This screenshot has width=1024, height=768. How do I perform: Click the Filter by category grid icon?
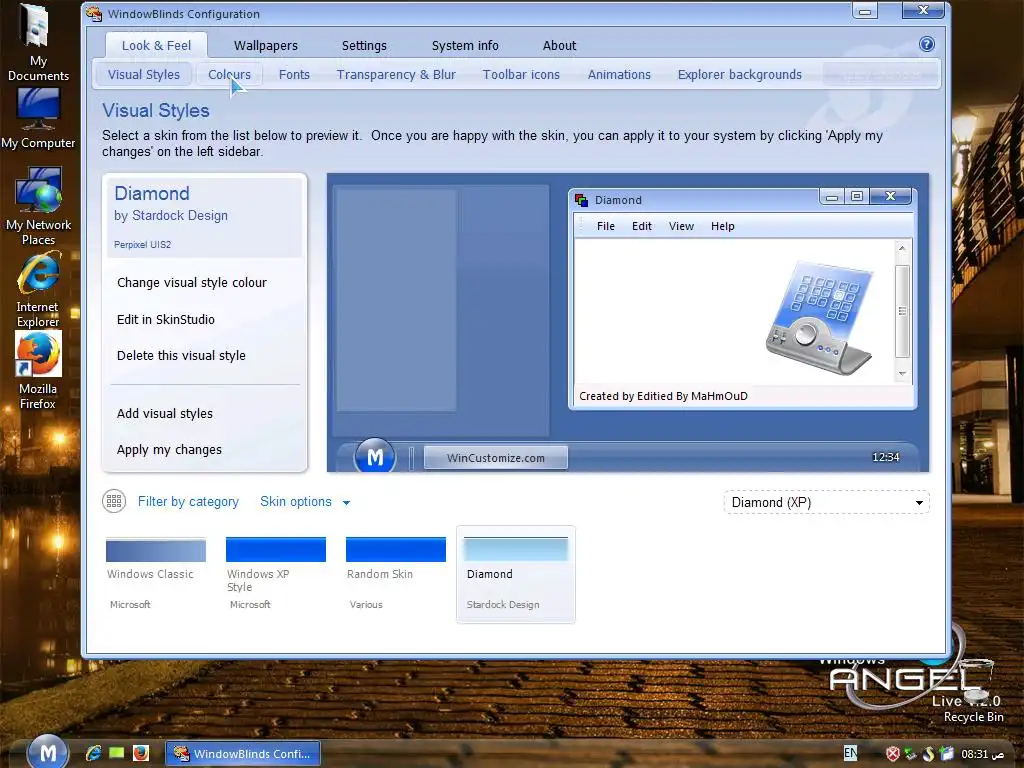[114, 502]
